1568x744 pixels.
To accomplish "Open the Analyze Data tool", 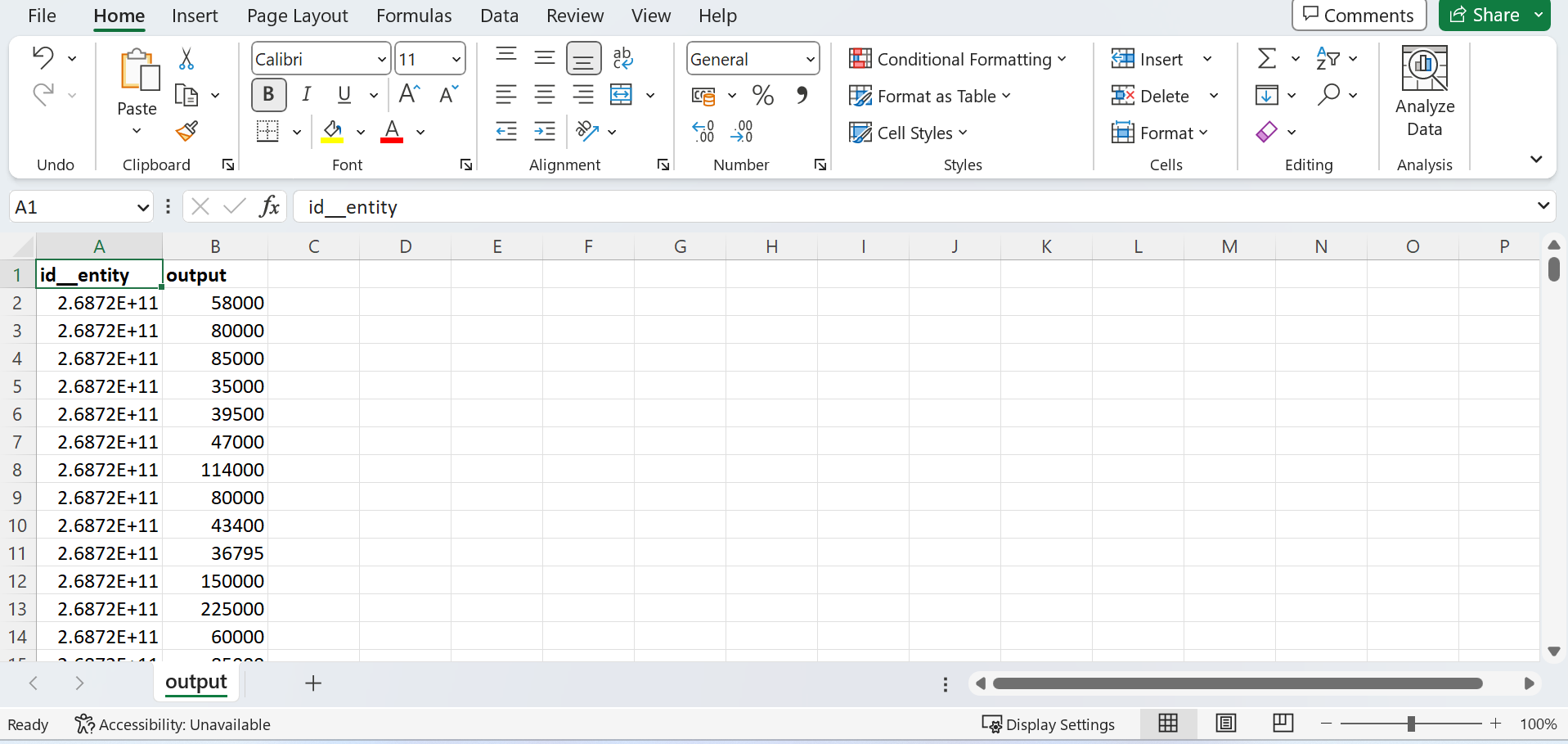I will [1424, 92].
